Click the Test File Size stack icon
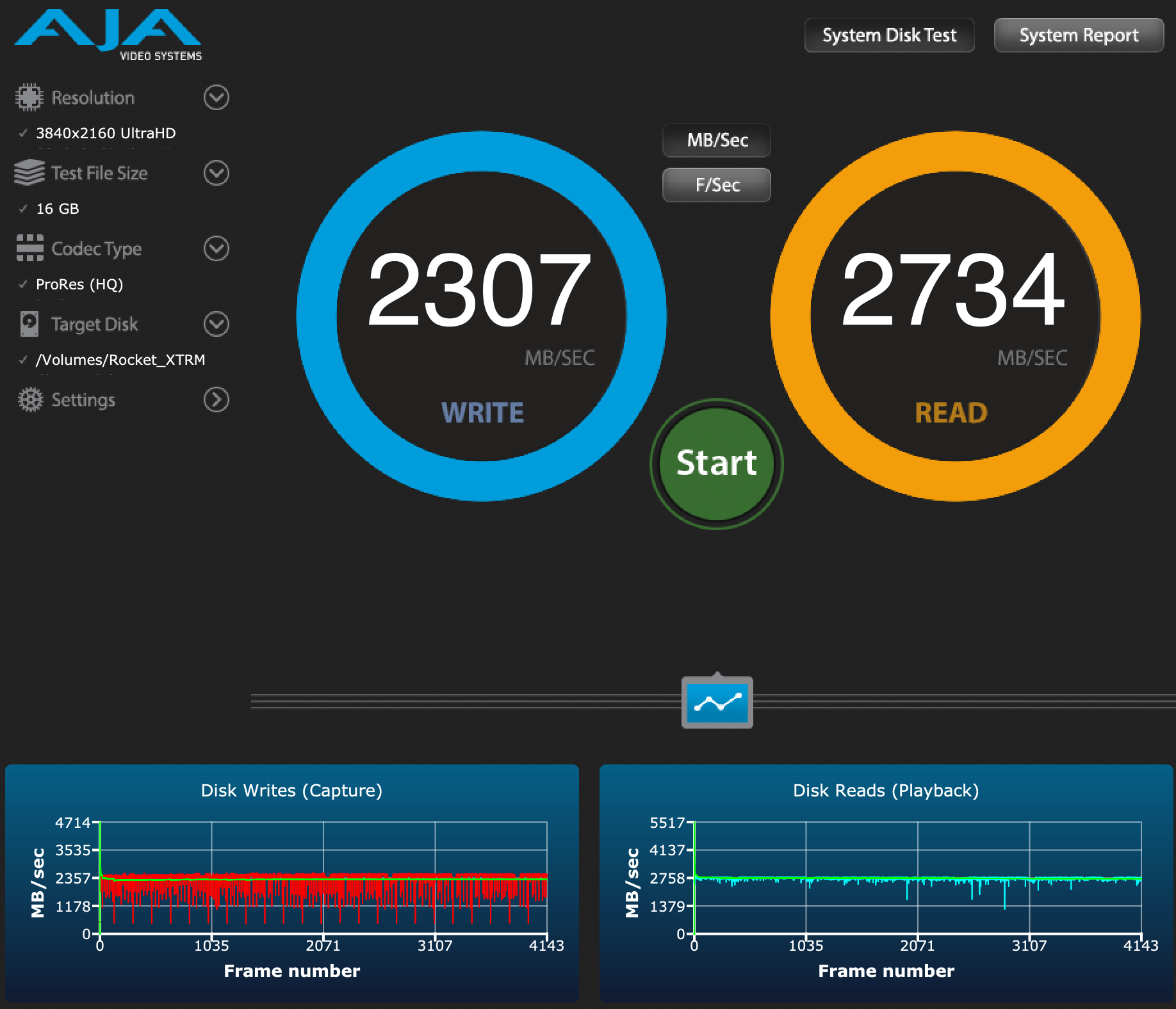 29,173
